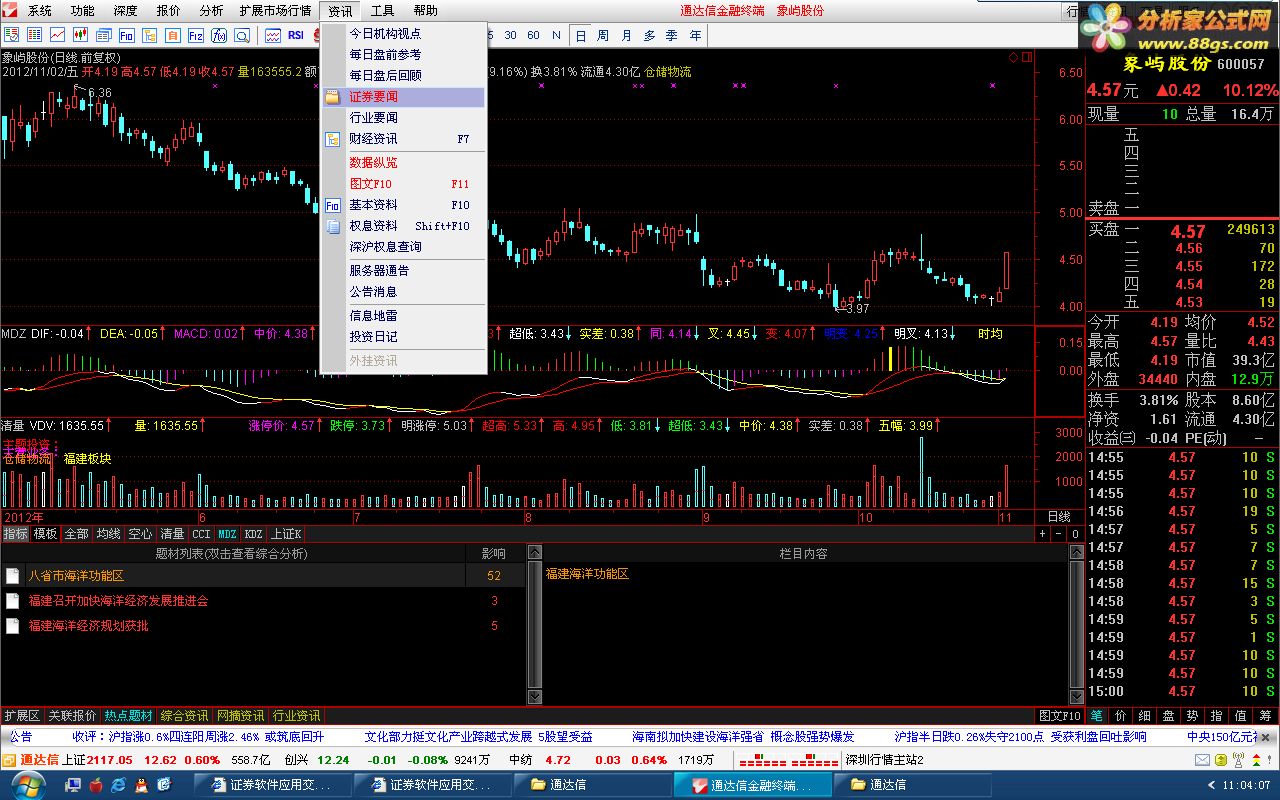Screen dimensions: 1280x800
Task: Click the 公告 label in the news ticker
Action: (x=21, y=737)
